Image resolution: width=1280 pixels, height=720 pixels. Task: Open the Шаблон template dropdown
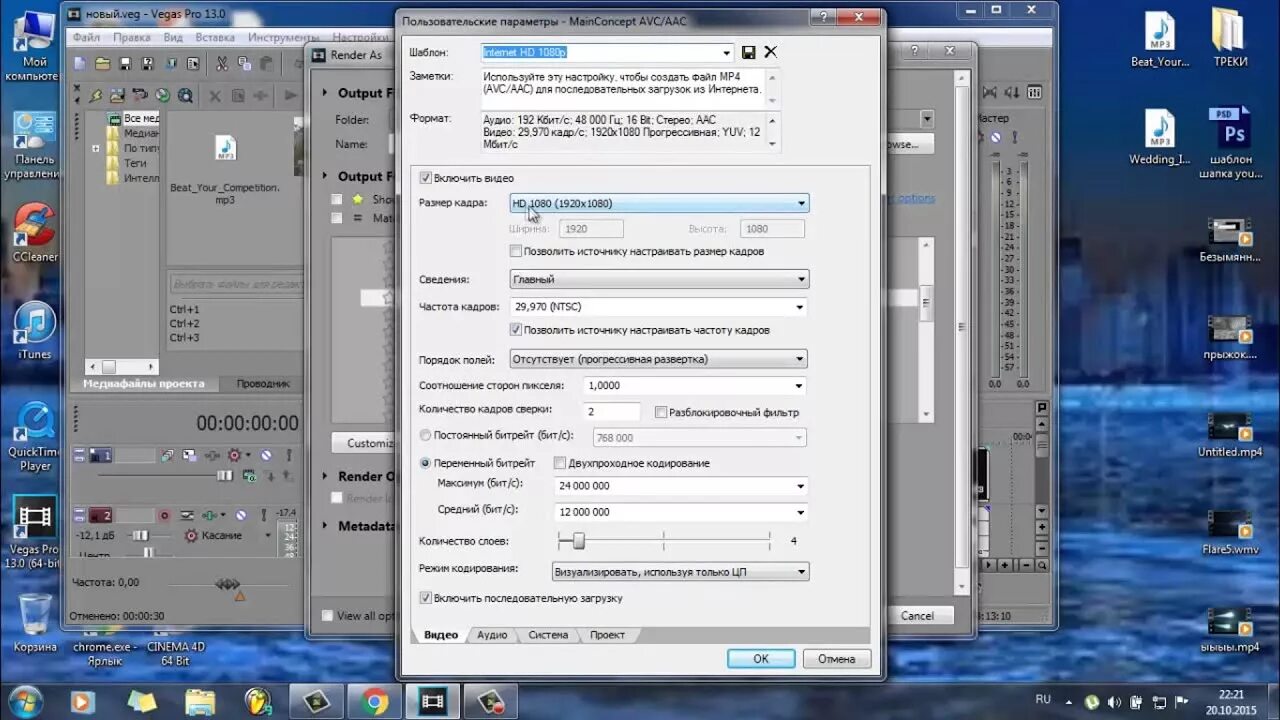click(x=727, y=52)
